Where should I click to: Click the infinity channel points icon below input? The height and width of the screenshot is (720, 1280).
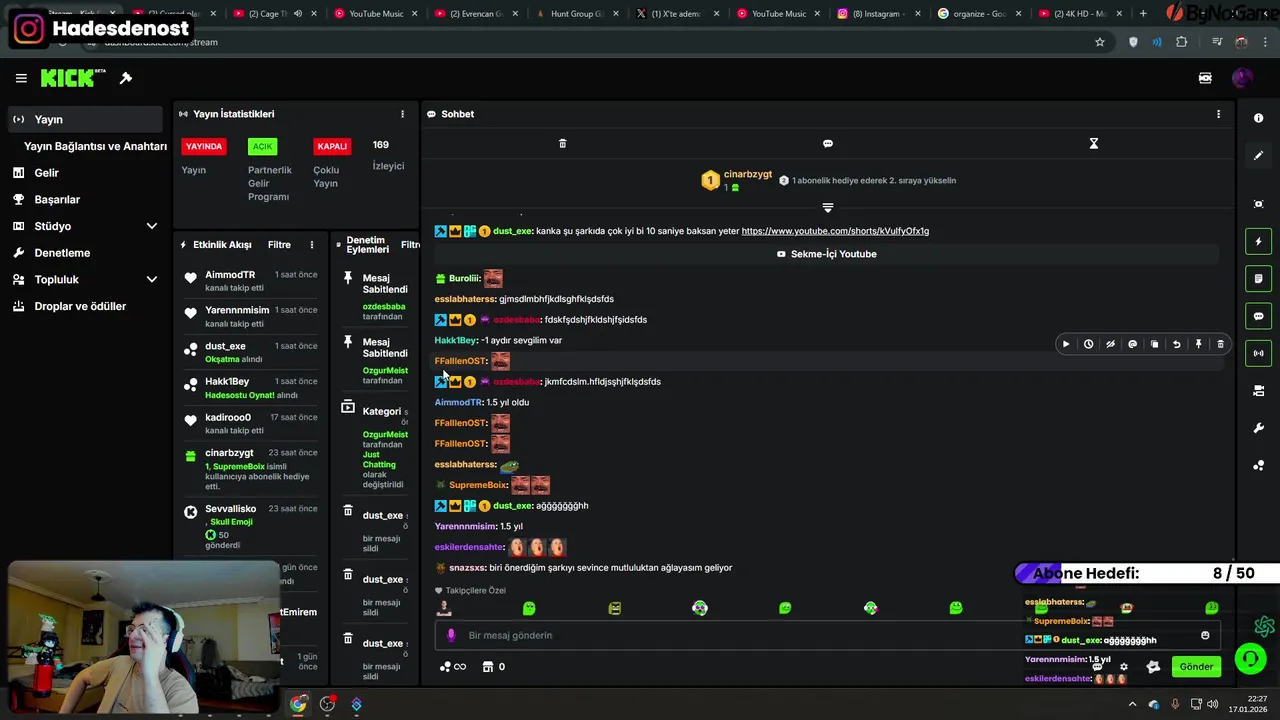coord(453,667)
